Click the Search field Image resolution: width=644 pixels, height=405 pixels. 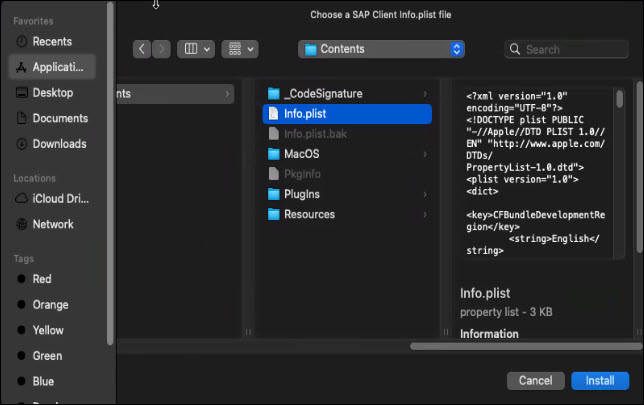point(566,50)
